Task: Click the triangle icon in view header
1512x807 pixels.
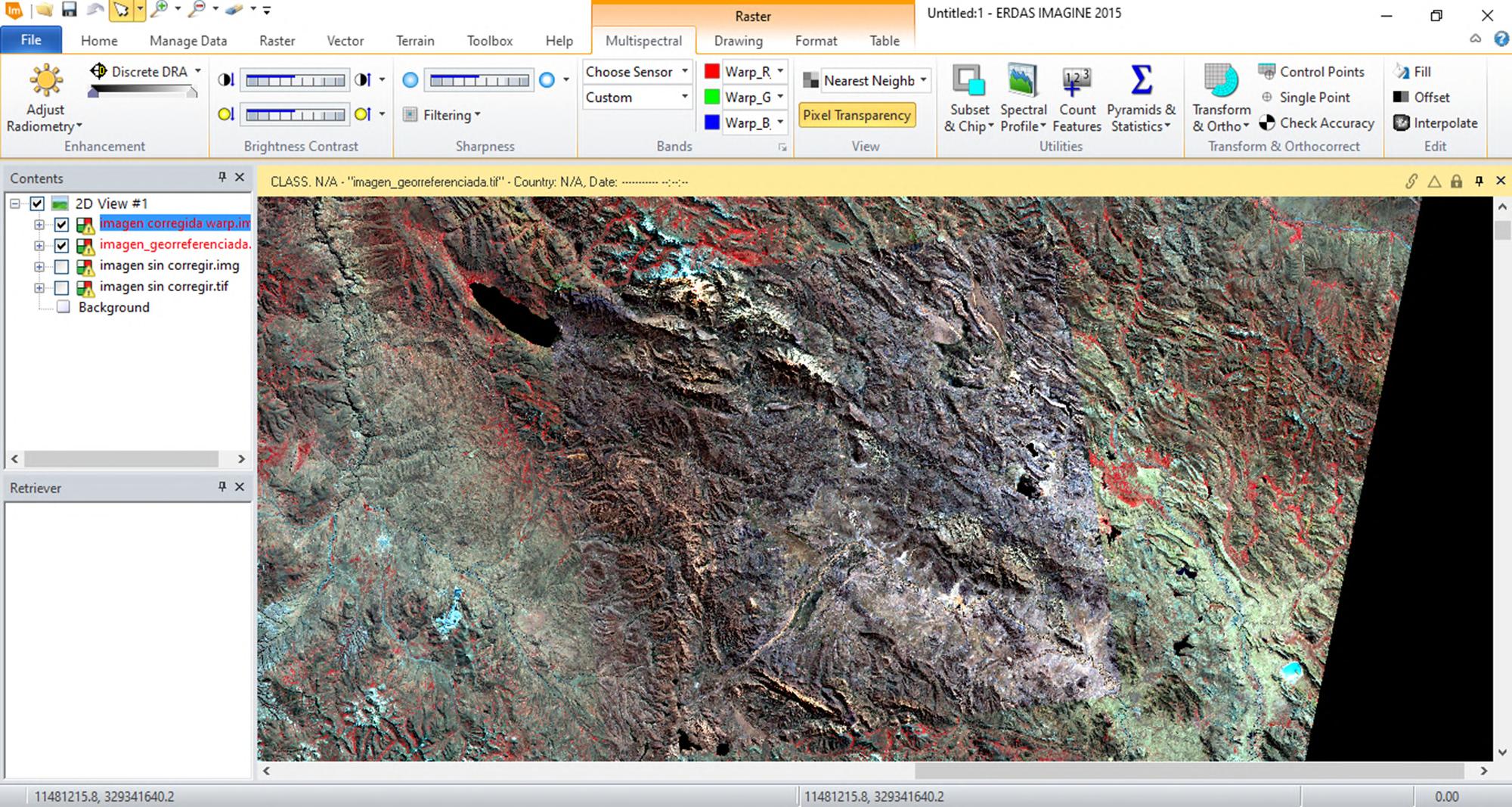Action: click(1434, 182)
